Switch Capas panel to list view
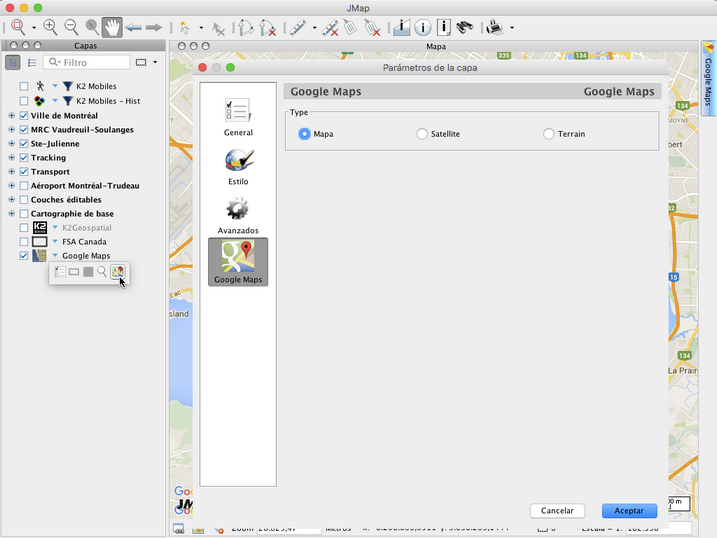Screen dimensions: 717x538 coord(32,63)
